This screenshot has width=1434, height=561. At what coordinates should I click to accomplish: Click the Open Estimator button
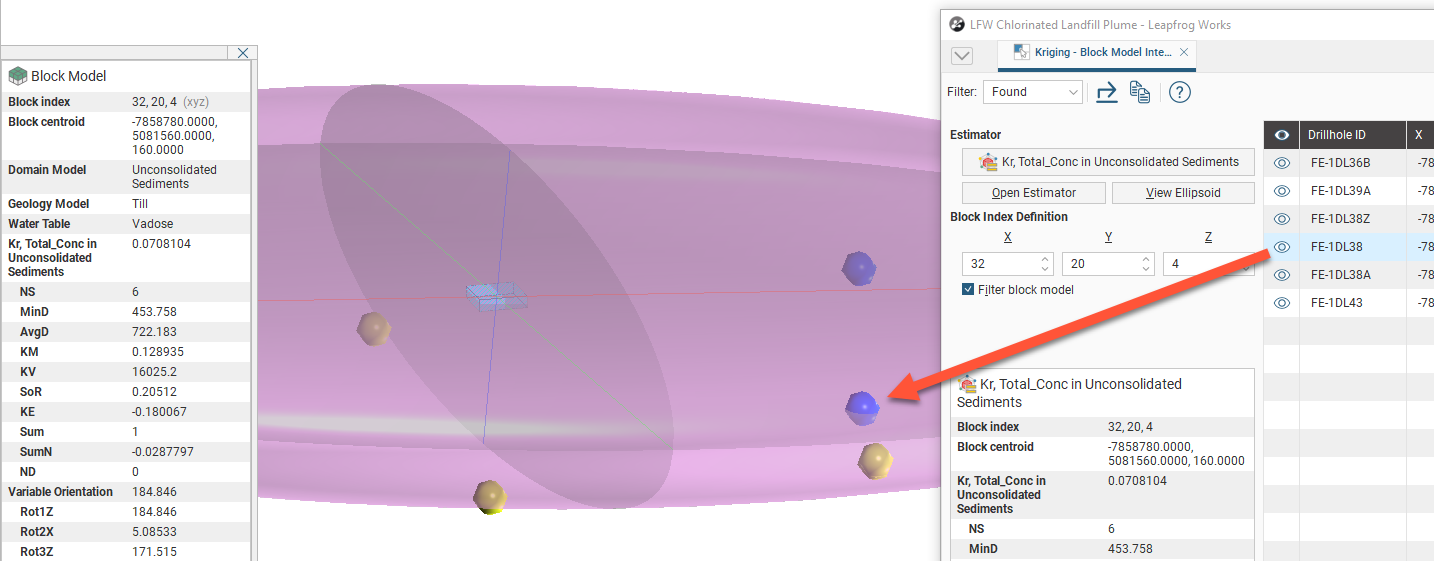pyautogui.click(x=1033, y=193)
